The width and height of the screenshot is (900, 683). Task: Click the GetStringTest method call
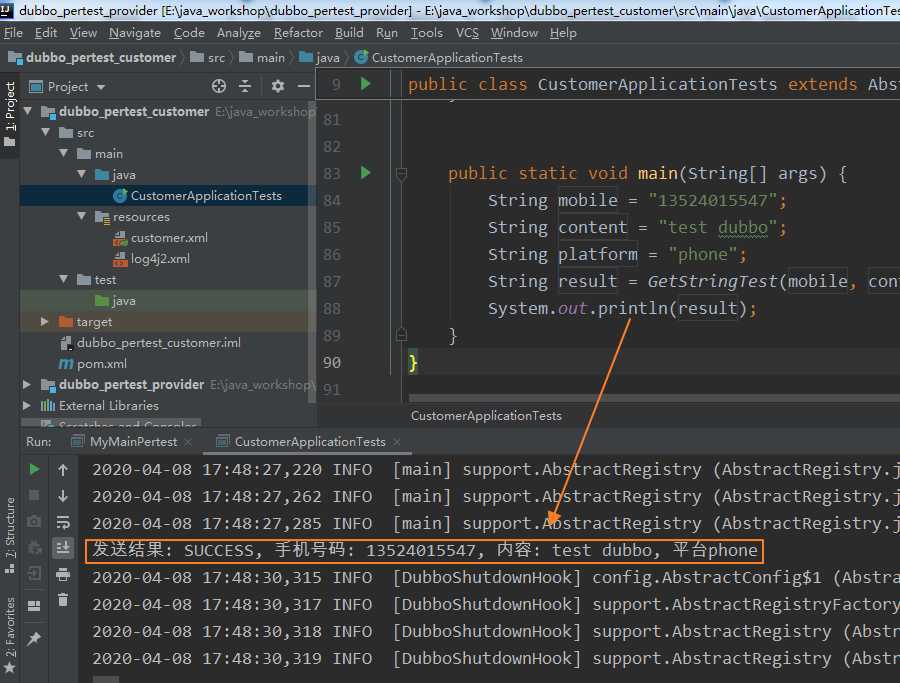(x=712, y=281)
